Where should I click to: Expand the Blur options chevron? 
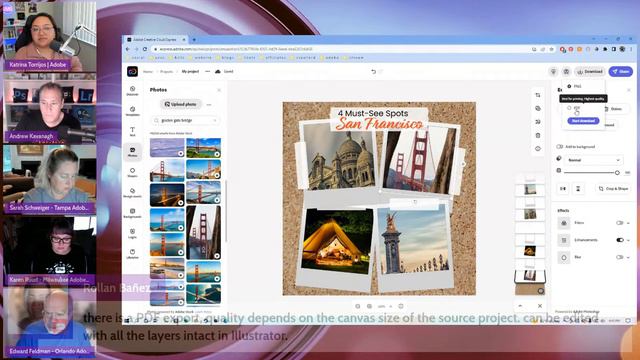coord(628,257)
